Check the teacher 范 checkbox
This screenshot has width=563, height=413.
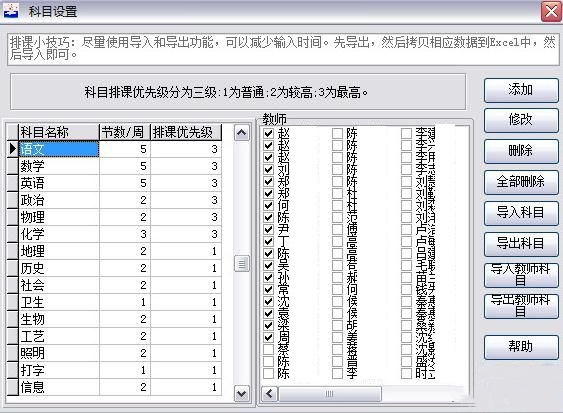[337, 217]
